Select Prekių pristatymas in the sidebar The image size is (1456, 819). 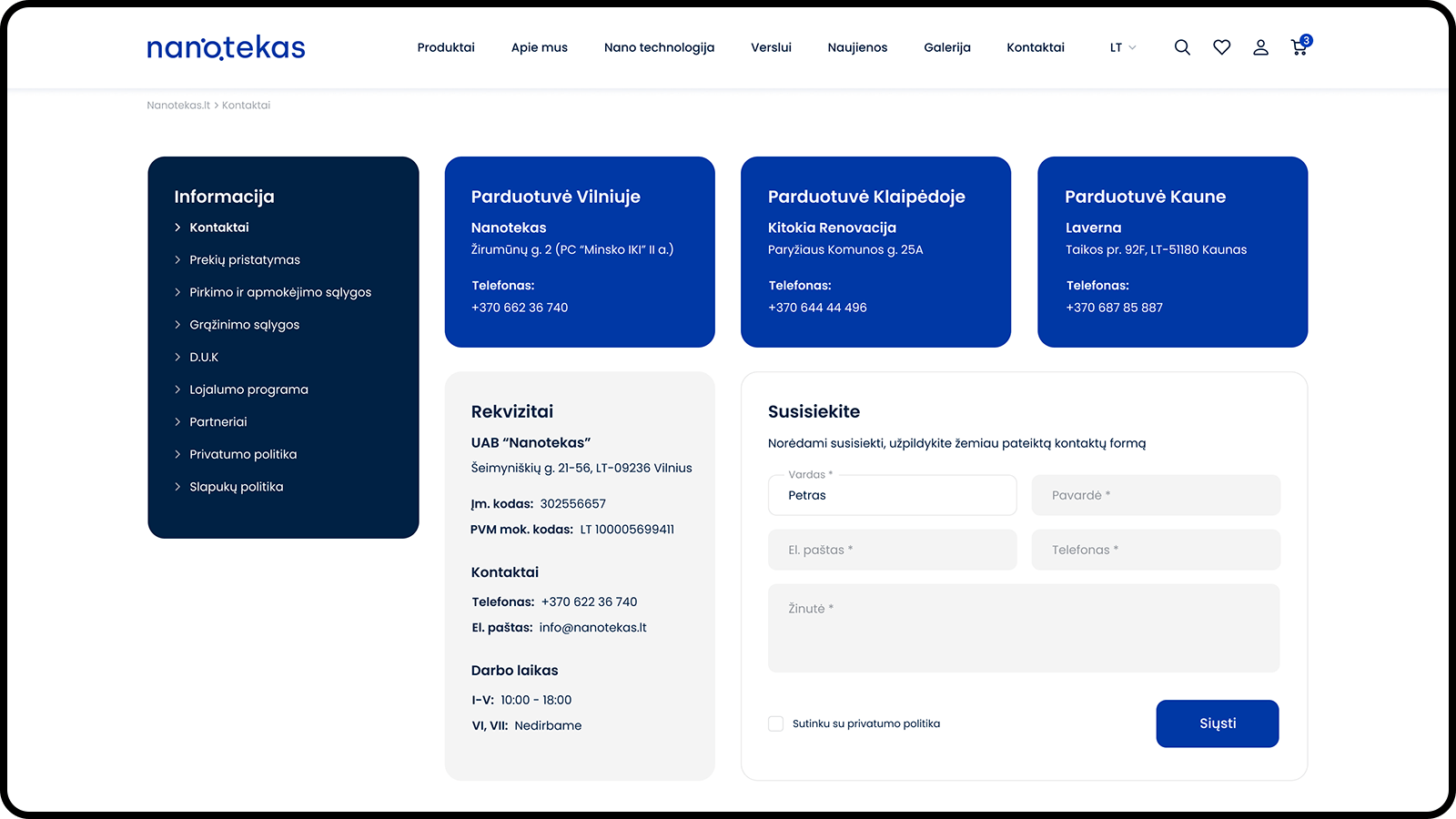[245, 259]
